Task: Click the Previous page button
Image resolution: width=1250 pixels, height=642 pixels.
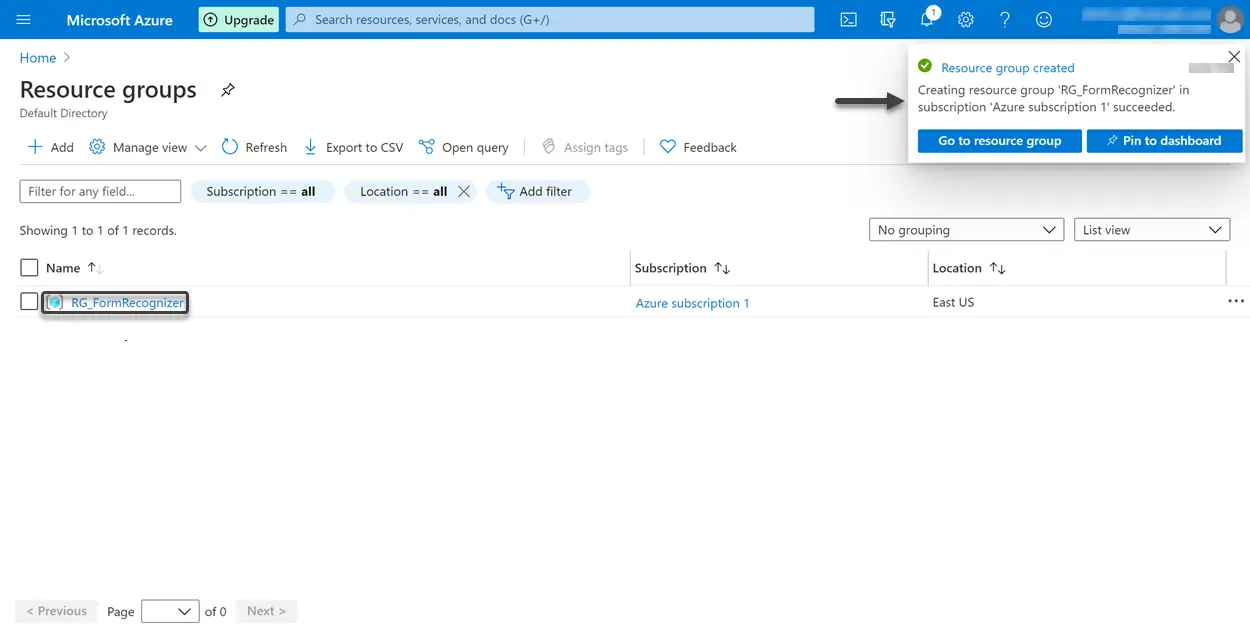Action: pyautogui.click(x=56, y=611)
